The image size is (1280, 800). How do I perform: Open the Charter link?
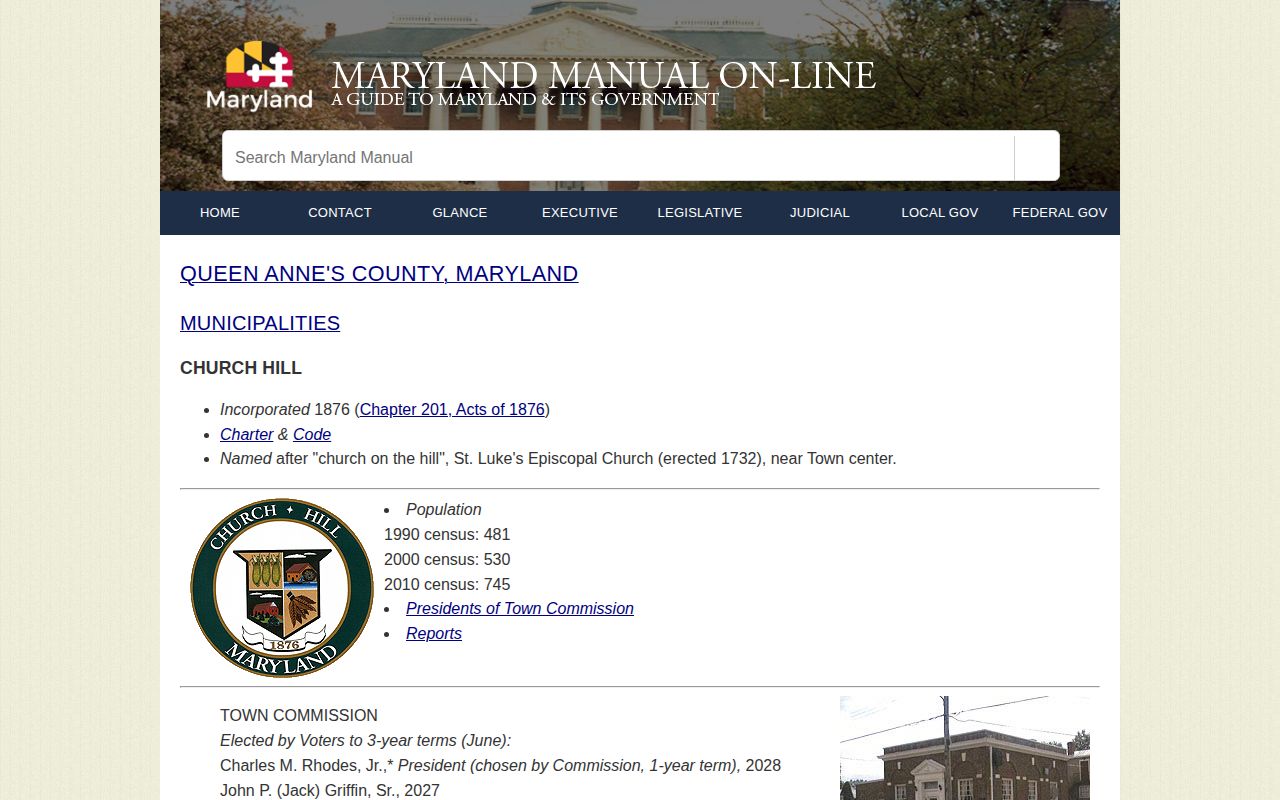pyautogui.click(x=246, y=435)
